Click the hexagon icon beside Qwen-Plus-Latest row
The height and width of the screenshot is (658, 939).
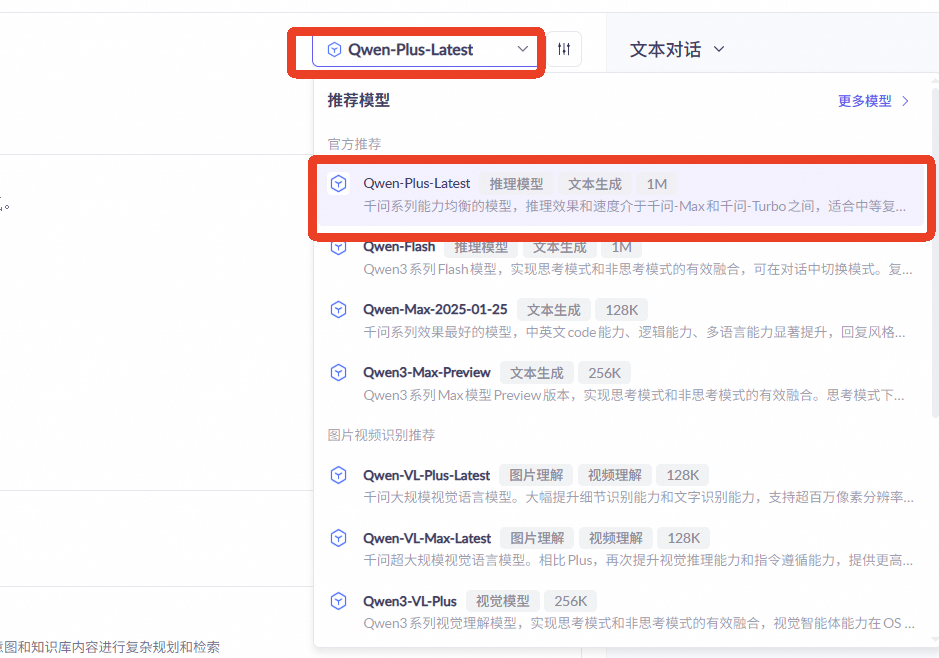pos(338,183)
